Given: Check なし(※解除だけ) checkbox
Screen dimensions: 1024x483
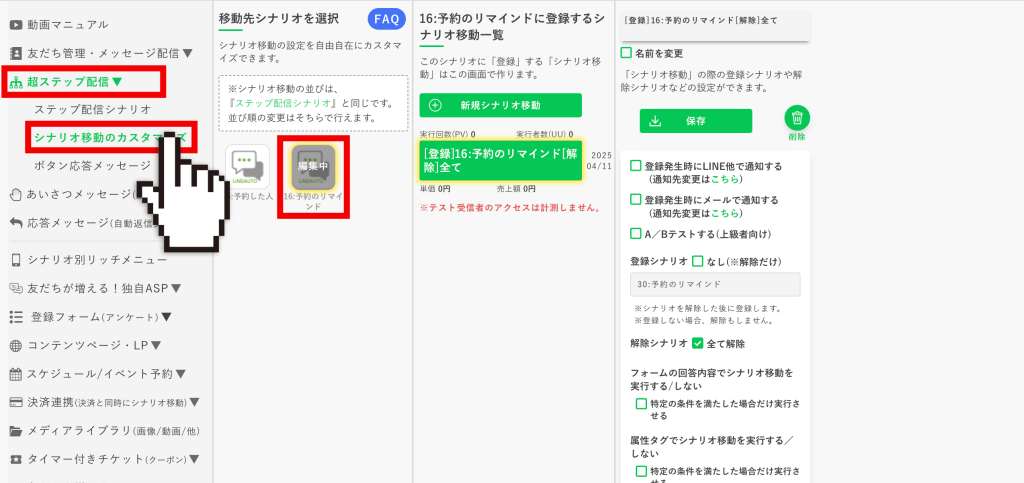Looking at the screenshot, I should (697, 261).
